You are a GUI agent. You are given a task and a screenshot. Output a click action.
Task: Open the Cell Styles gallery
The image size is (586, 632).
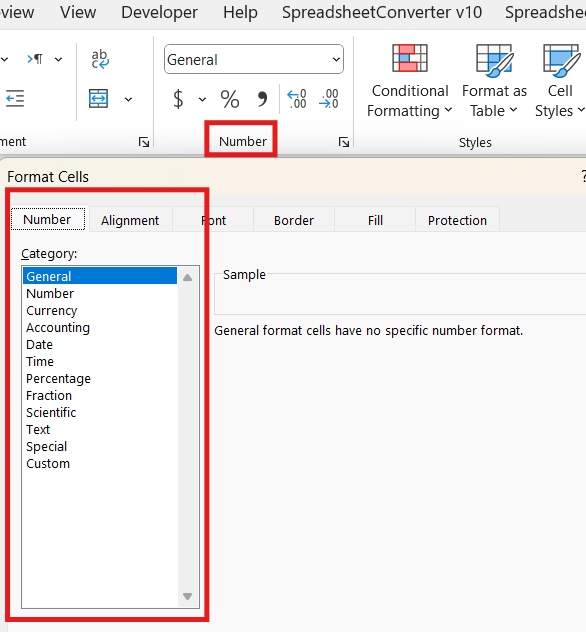[x=560, y=81]
